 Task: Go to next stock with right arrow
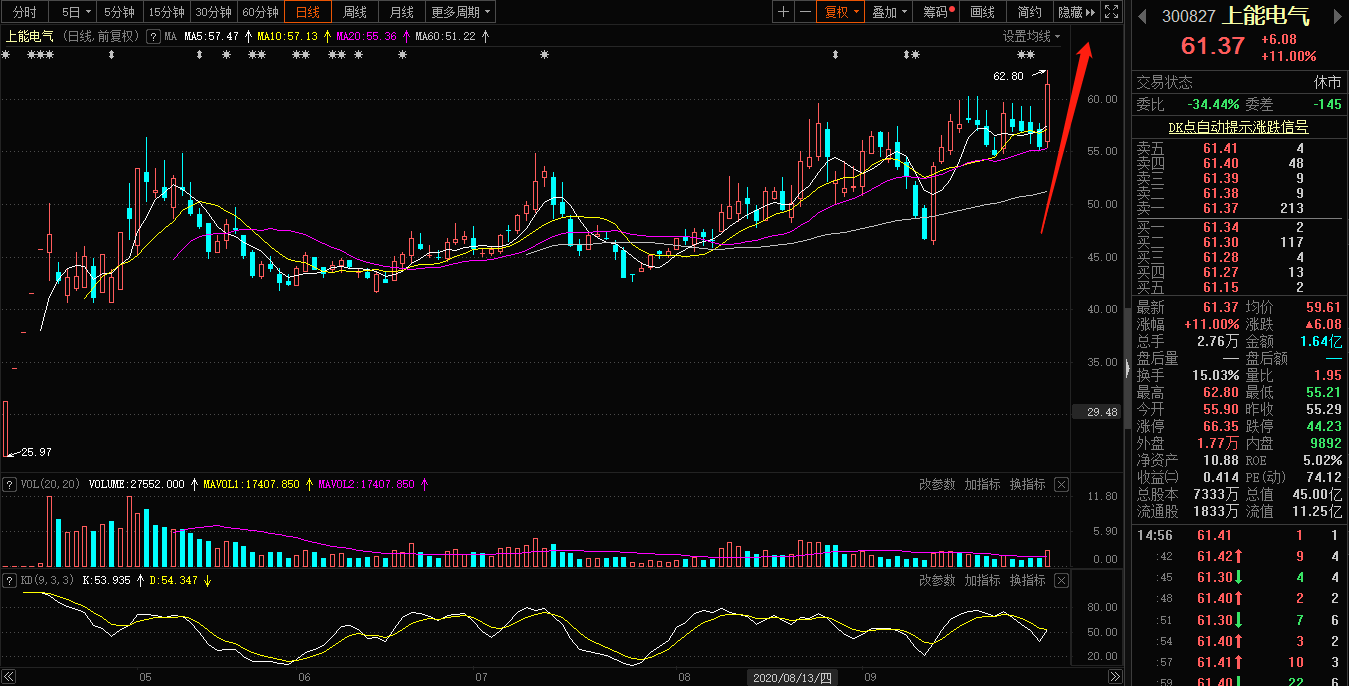click(1337, 17)
